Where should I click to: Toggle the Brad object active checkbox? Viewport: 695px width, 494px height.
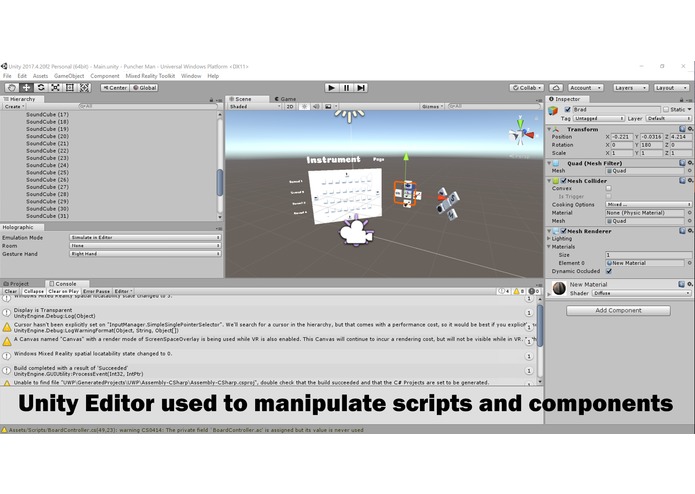[567, 109]
